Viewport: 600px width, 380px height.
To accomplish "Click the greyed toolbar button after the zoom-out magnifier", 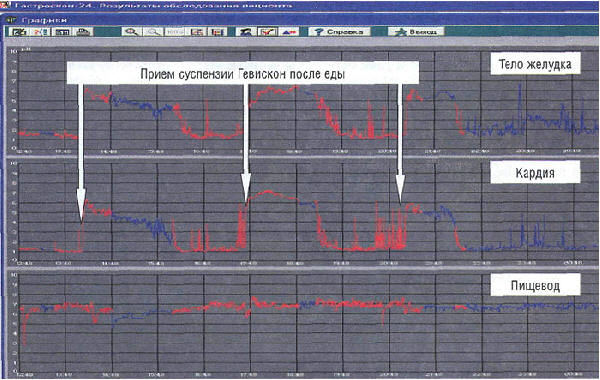I will [x=175, y=32].
